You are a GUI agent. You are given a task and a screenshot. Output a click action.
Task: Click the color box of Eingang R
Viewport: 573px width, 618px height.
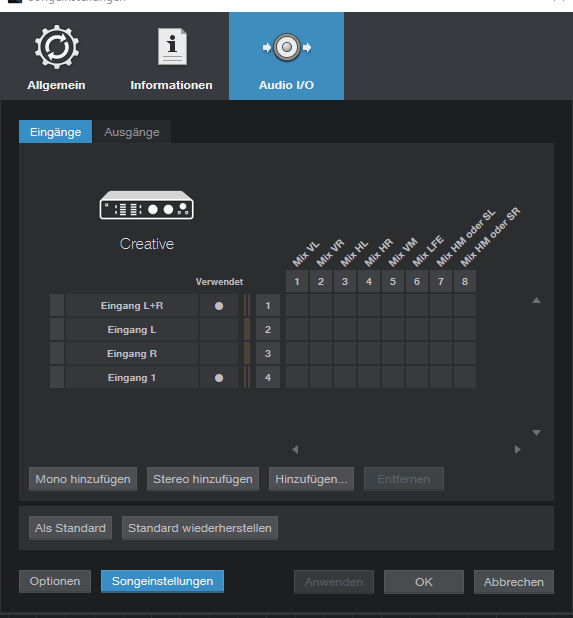click(57, 354)
